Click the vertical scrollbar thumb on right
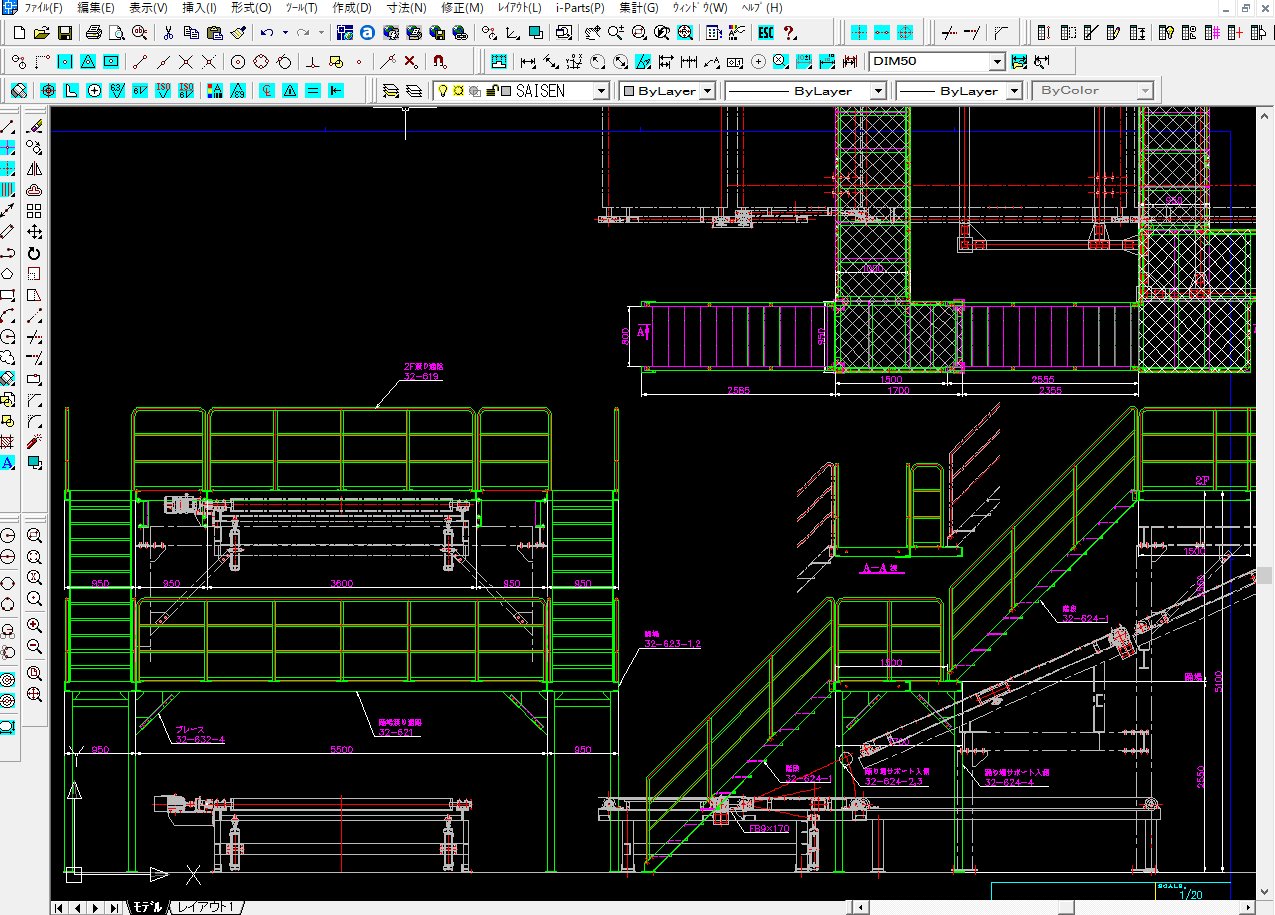Image resolution: width=1275 pixels, height=915 pixels. point(1265,575)
